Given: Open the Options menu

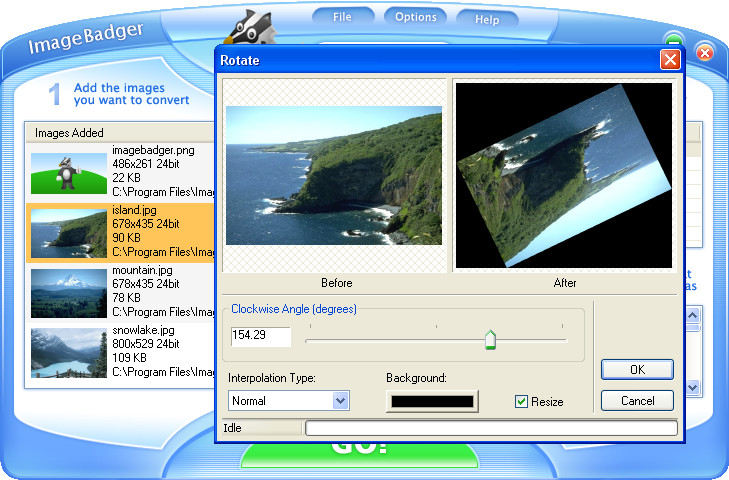Looking at the screenshot, I should [x=416, y=17].
